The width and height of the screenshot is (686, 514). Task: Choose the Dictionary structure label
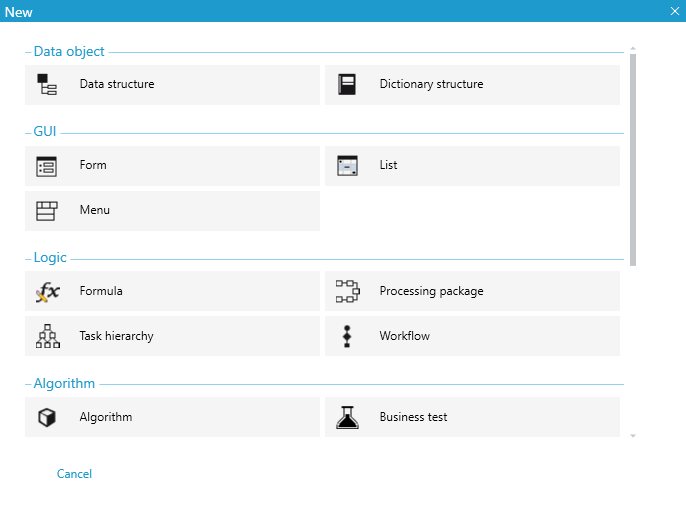coord(431,84)
